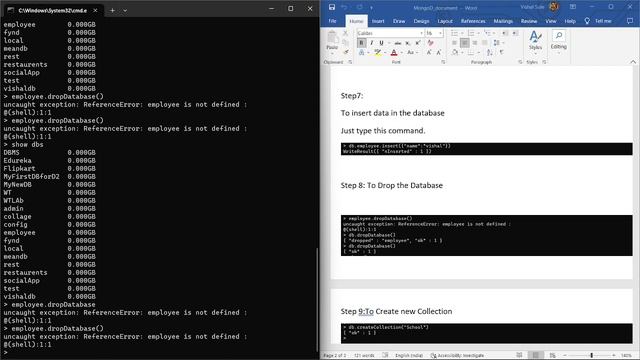The image size is (640, 360).
Task: Click the Increase Indent icon
Action: point(515,33)
